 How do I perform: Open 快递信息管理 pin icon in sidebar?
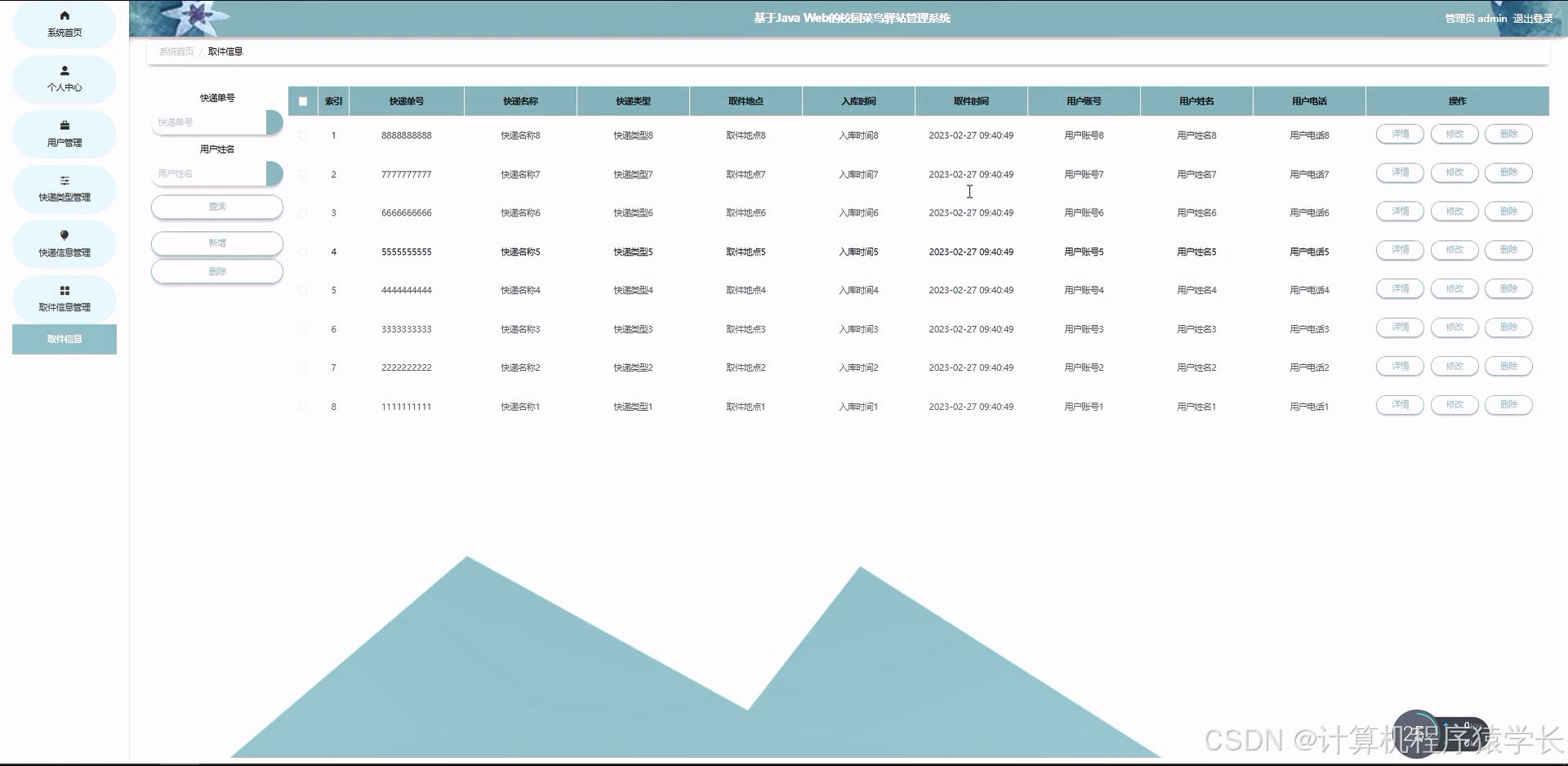65,235
